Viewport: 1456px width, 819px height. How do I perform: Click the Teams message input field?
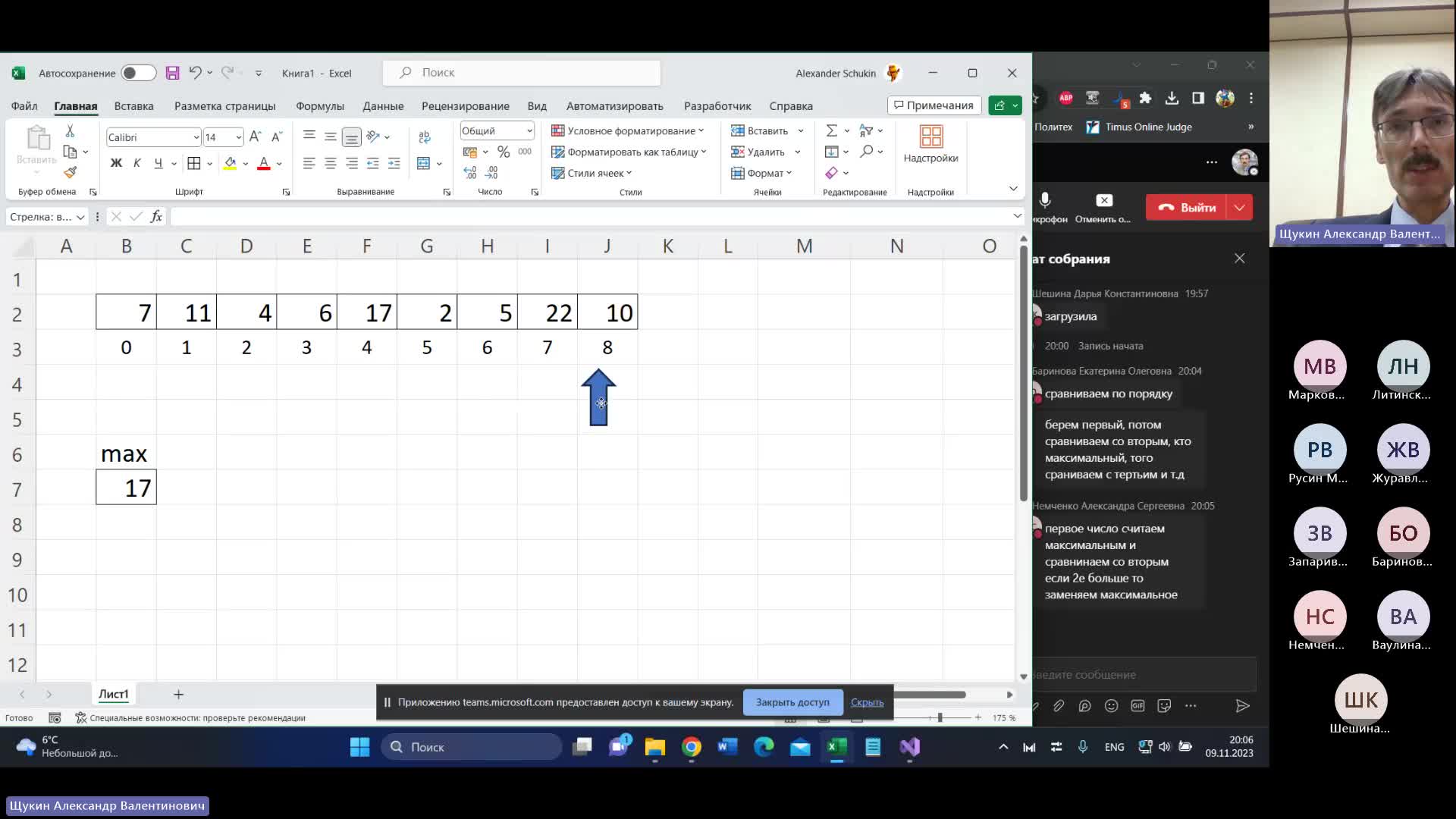[x=1144, y=674]
